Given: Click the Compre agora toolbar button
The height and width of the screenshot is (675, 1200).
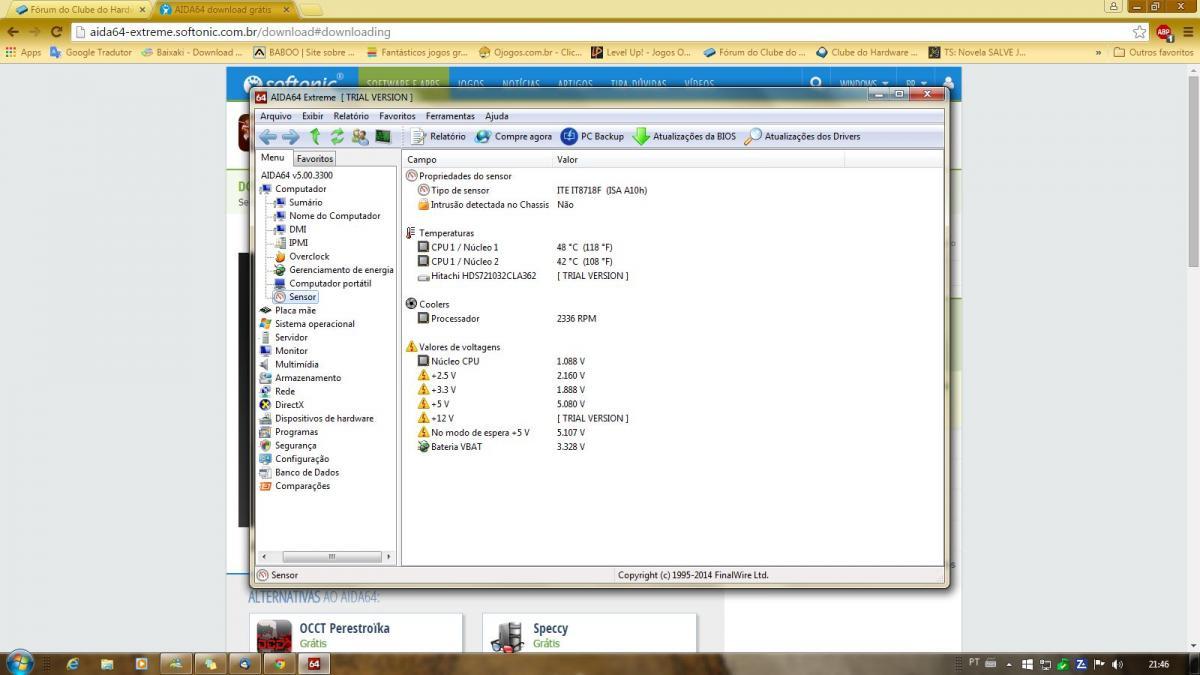Looking at the screenshot, I should coord(513,137).
